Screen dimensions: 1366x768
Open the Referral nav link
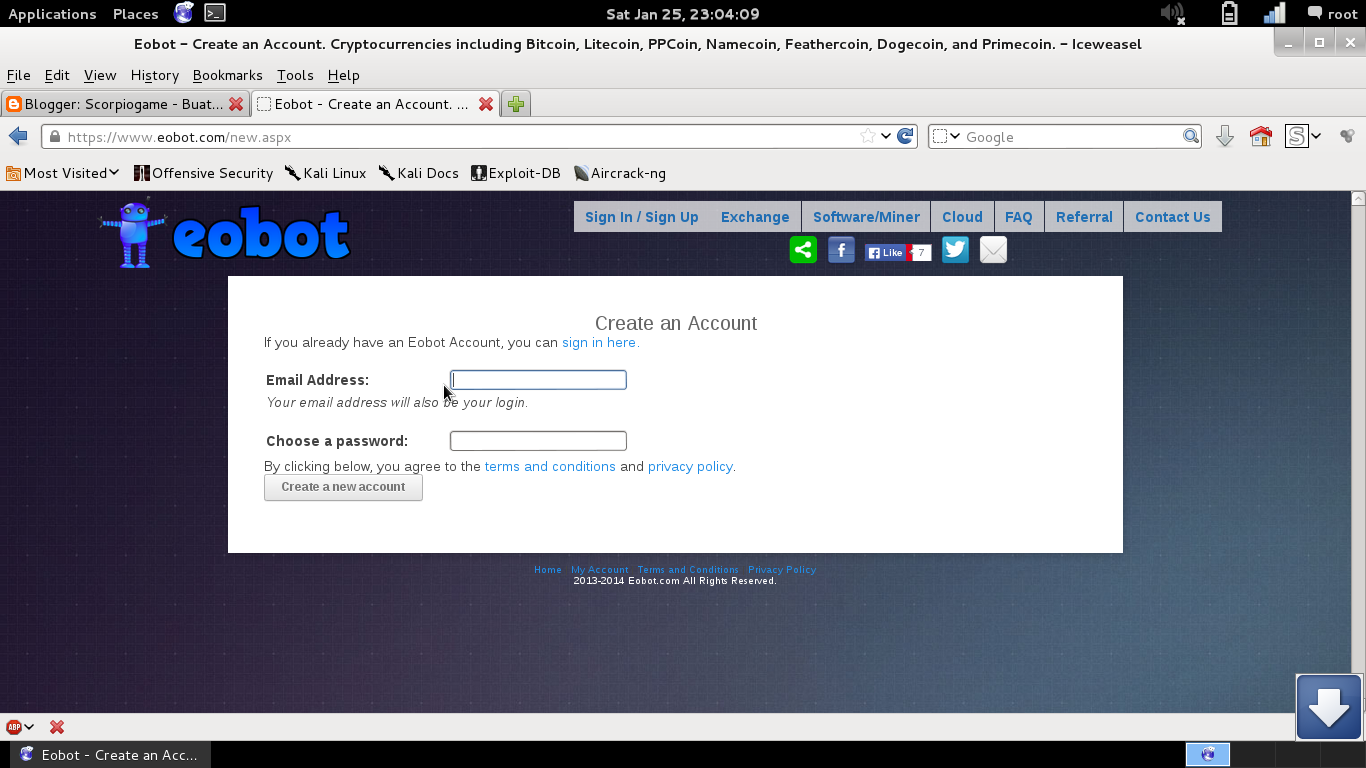(1084, 217)
